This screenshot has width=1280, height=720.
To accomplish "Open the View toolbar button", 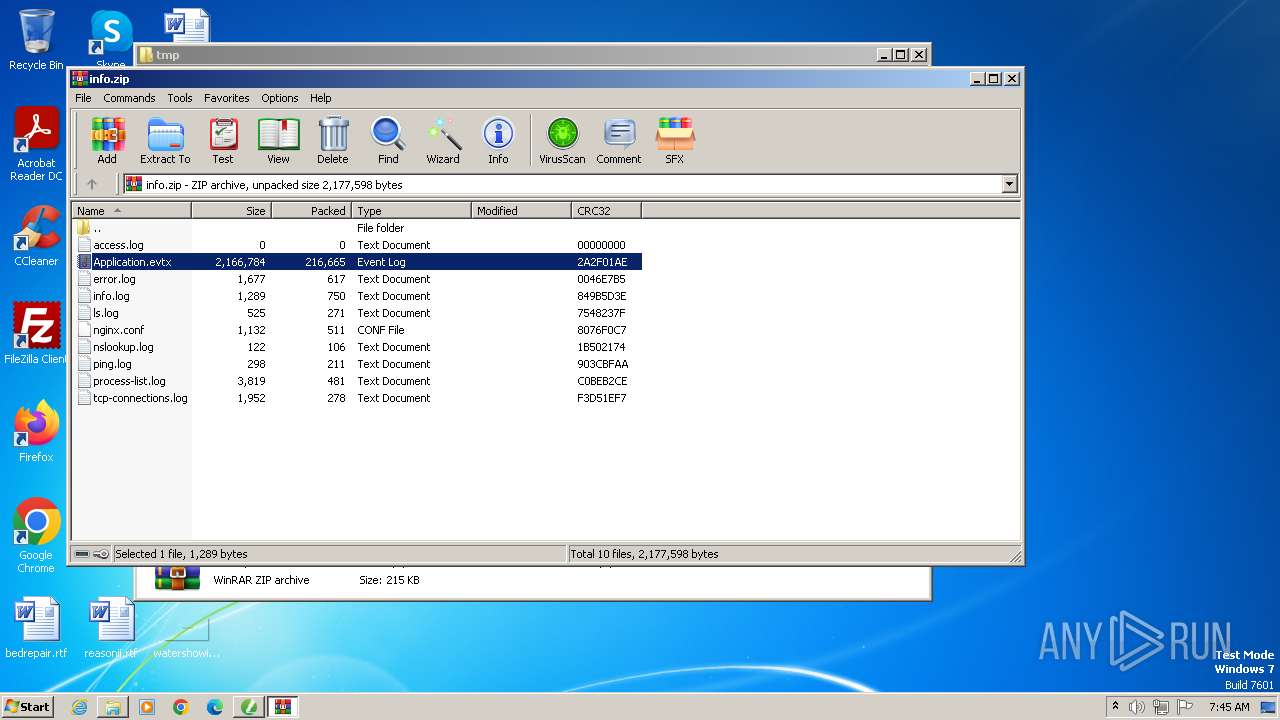I will (x=278, y=140).
